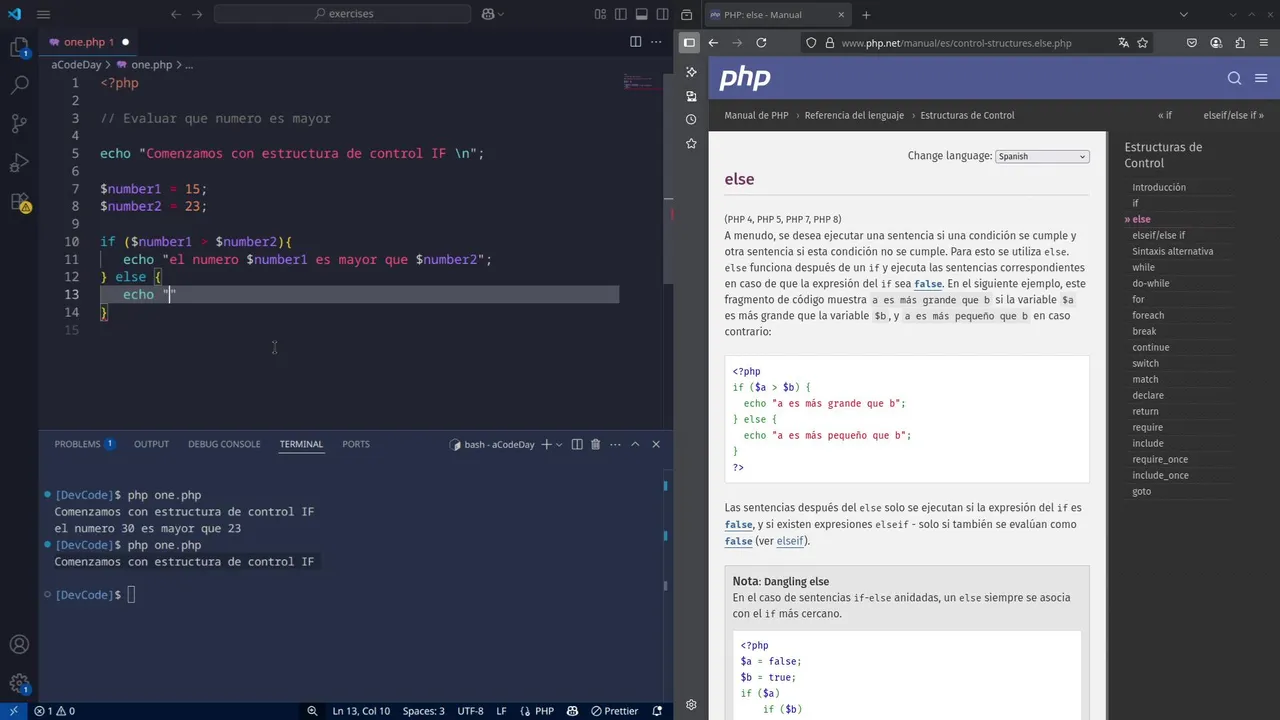The width and height of the screenshot is (1280, 720).
Task: Open notifications bell in status bar
Action: click(x=659, y=711)
